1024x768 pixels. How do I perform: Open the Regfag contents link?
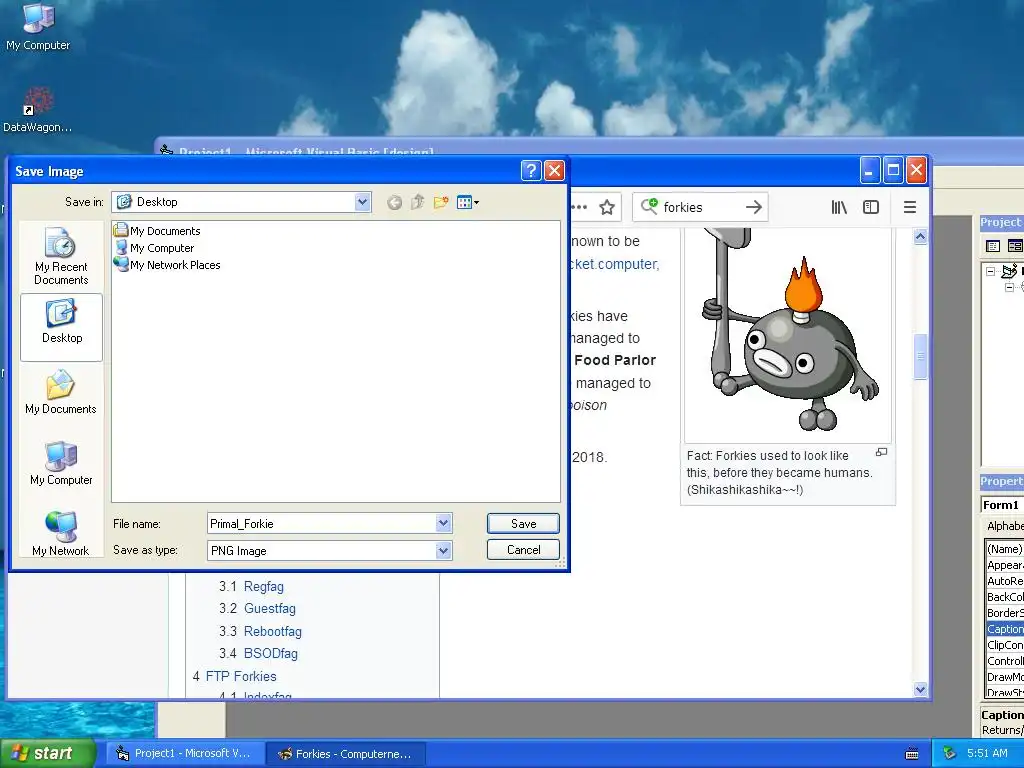(263, 586)
